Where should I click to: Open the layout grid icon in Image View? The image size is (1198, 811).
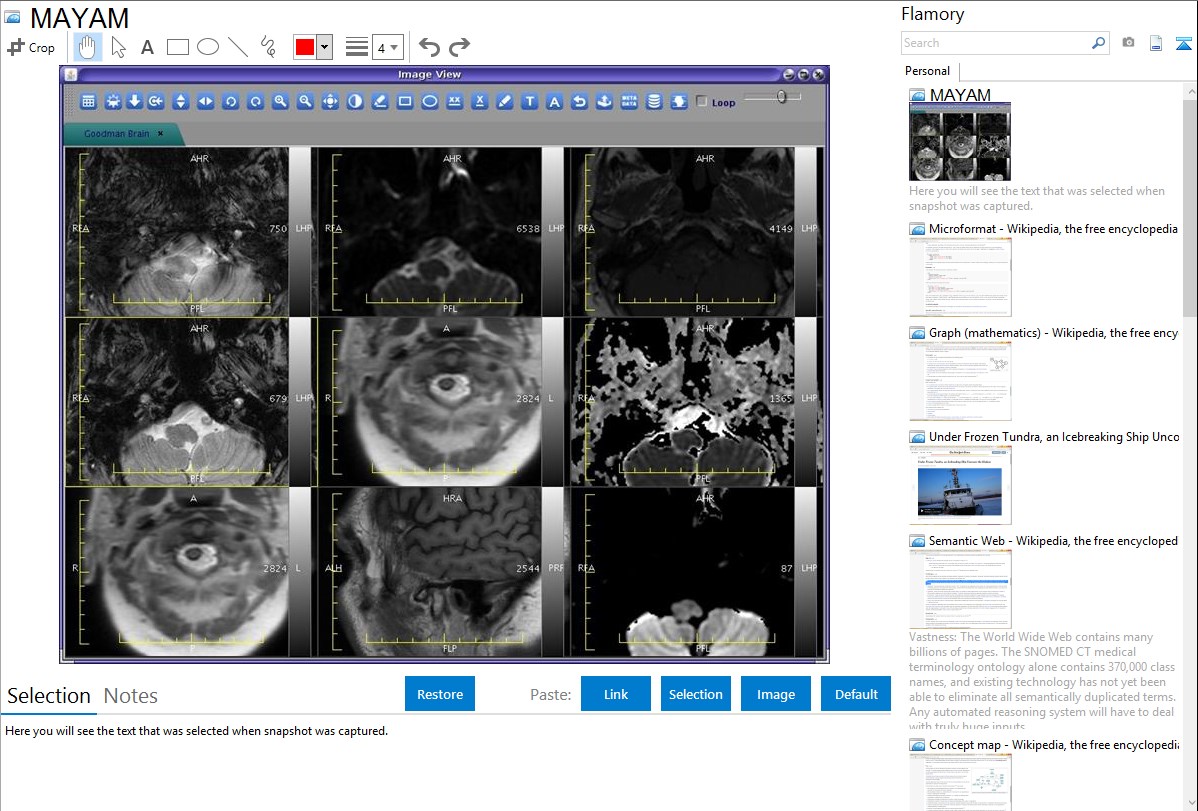pyautogui.click(x=88, y=102)
